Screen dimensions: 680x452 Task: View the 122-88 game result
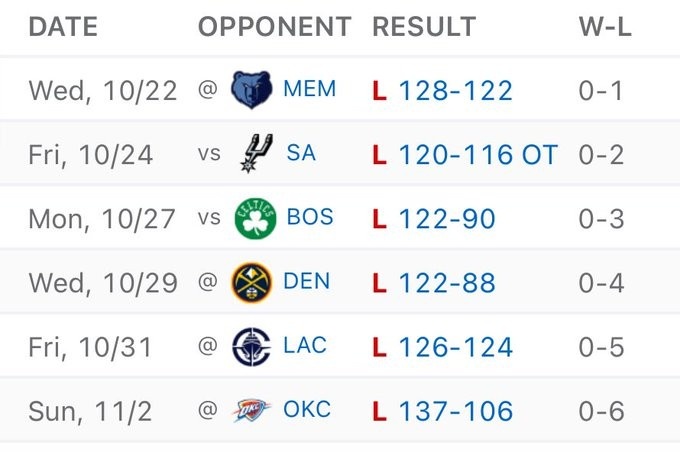[446, 283]
